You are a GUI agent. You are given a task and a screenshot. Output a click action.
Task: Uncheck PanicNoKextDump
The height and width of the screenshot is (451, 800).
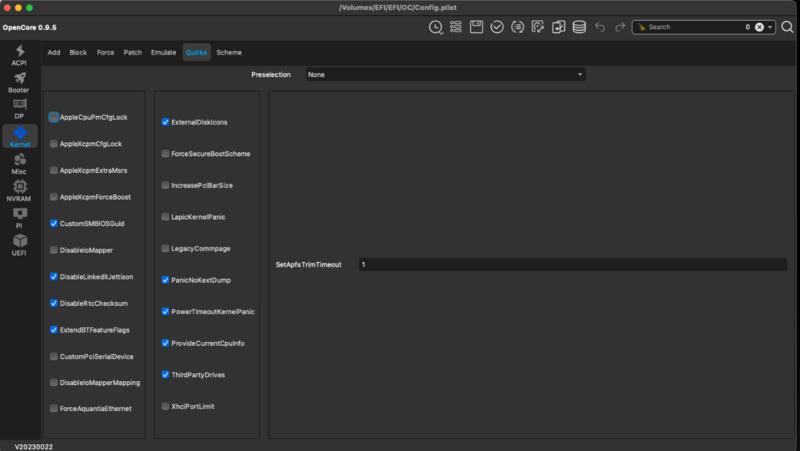(x=165, y=280)
